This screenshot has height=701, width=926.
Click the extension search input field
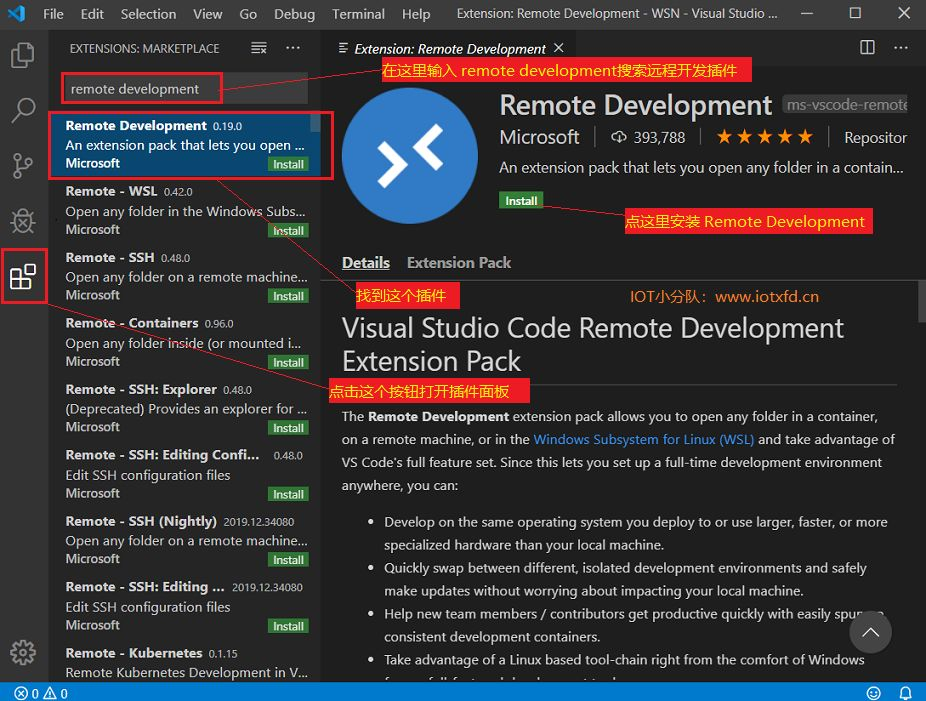point(185,89)
